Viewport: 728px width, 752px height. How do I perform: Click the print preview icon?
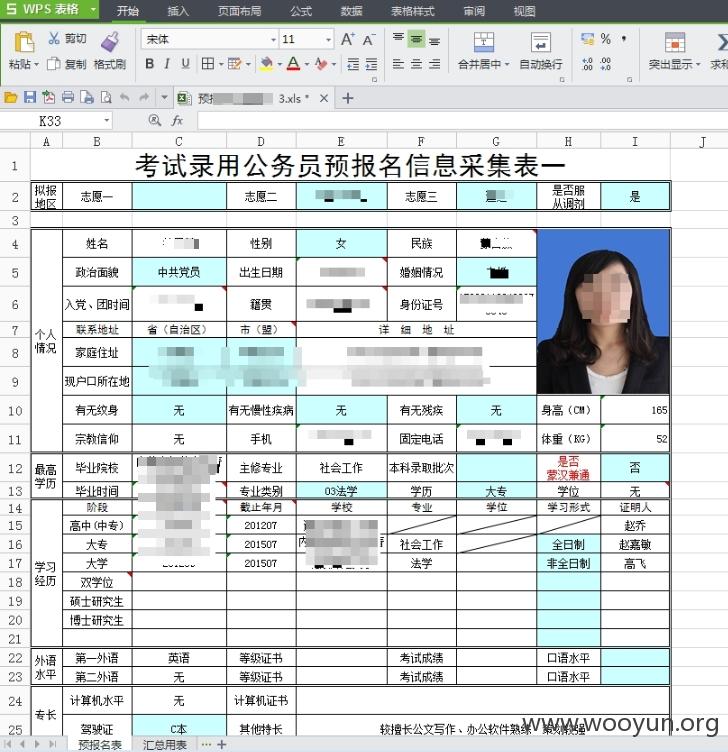(106, 98)
